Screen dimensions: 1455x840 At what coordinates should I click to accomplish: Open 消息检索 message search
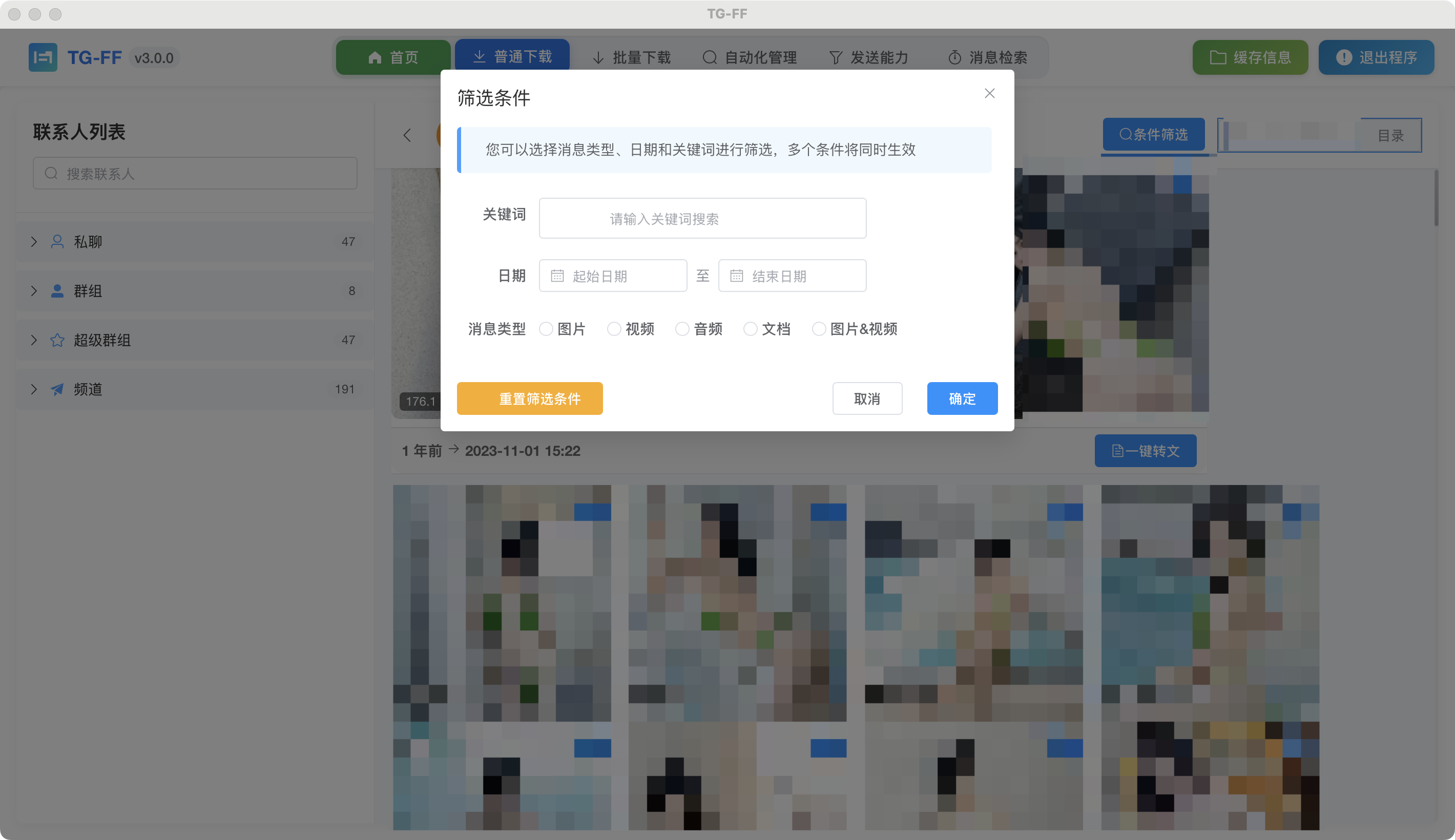(988, 57)
